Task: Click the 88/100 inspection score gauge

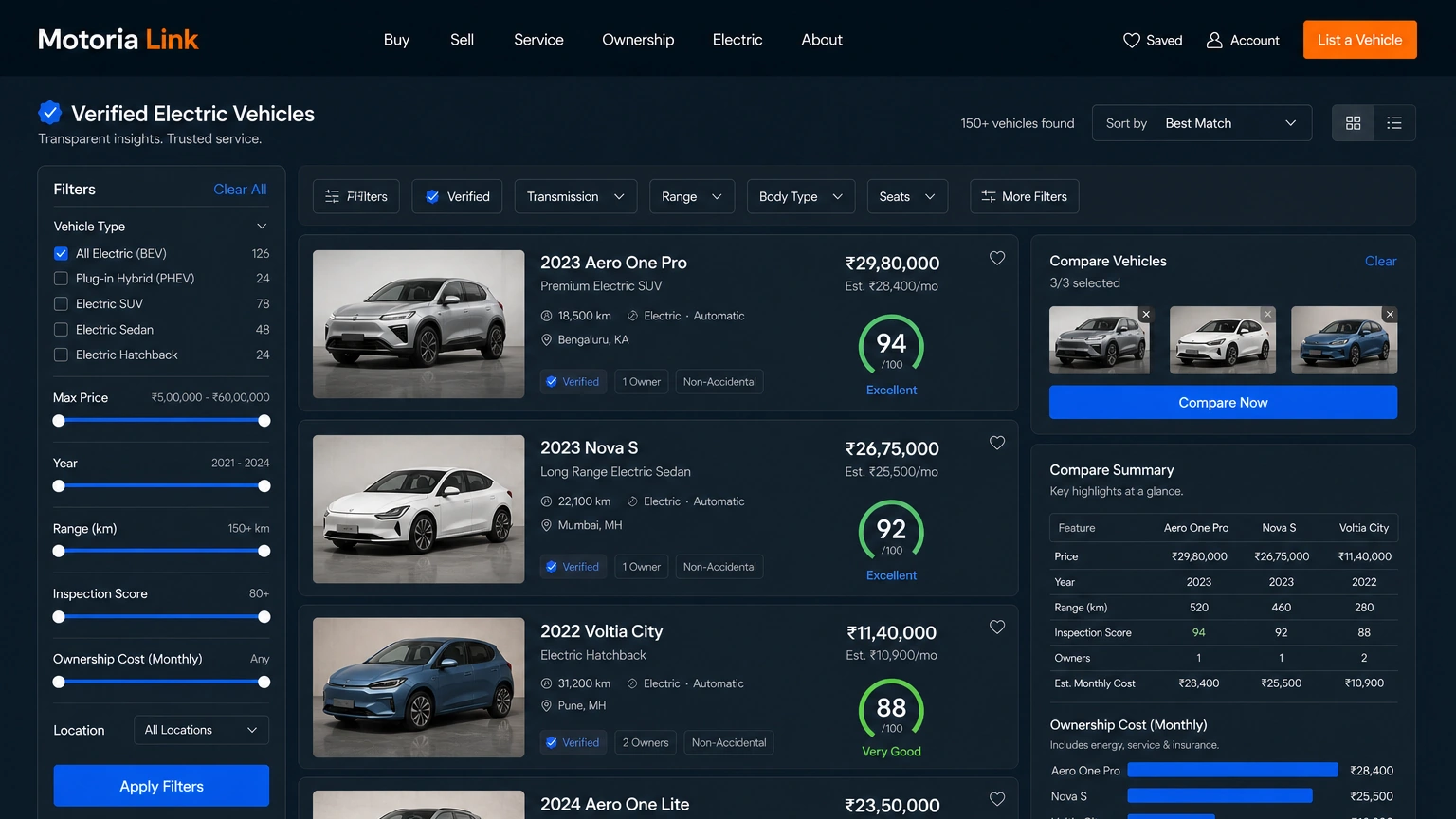Action: (891, 710)
